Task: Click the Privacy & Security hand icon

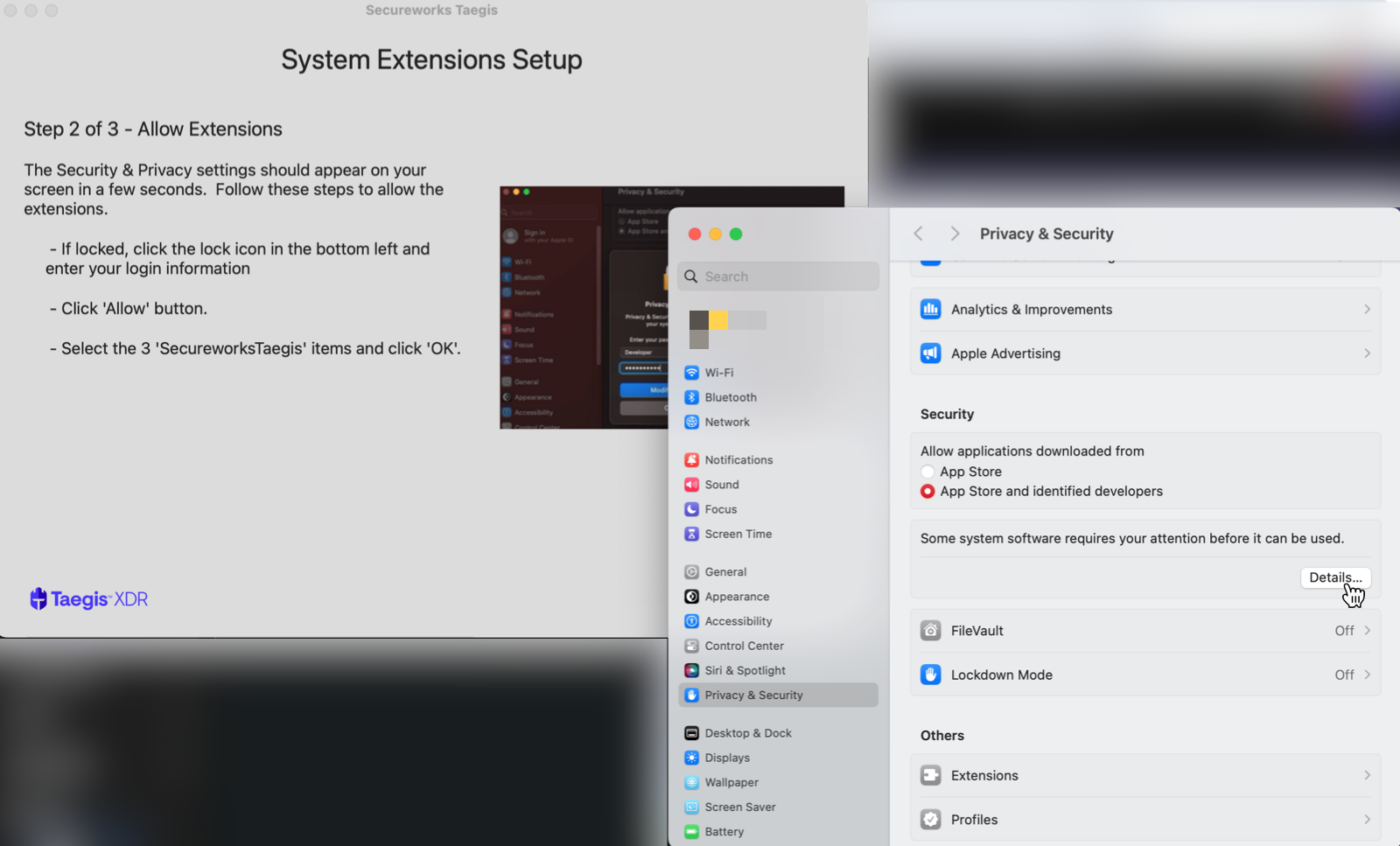Action: coord(691,696)
